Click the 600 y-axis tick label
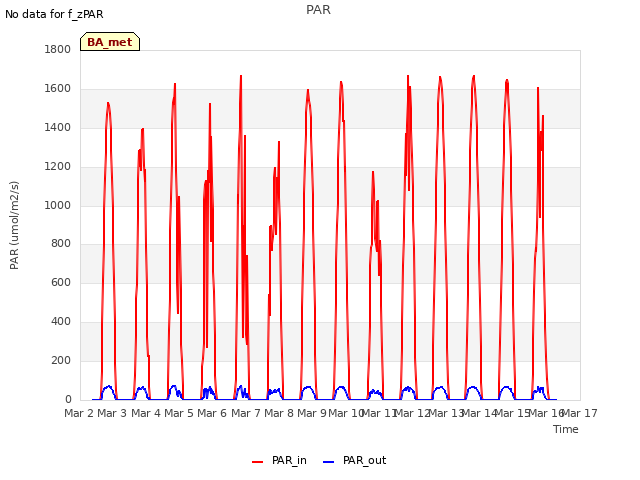The image size is (640, 480). pyautogui.click(x=61, y=282)
